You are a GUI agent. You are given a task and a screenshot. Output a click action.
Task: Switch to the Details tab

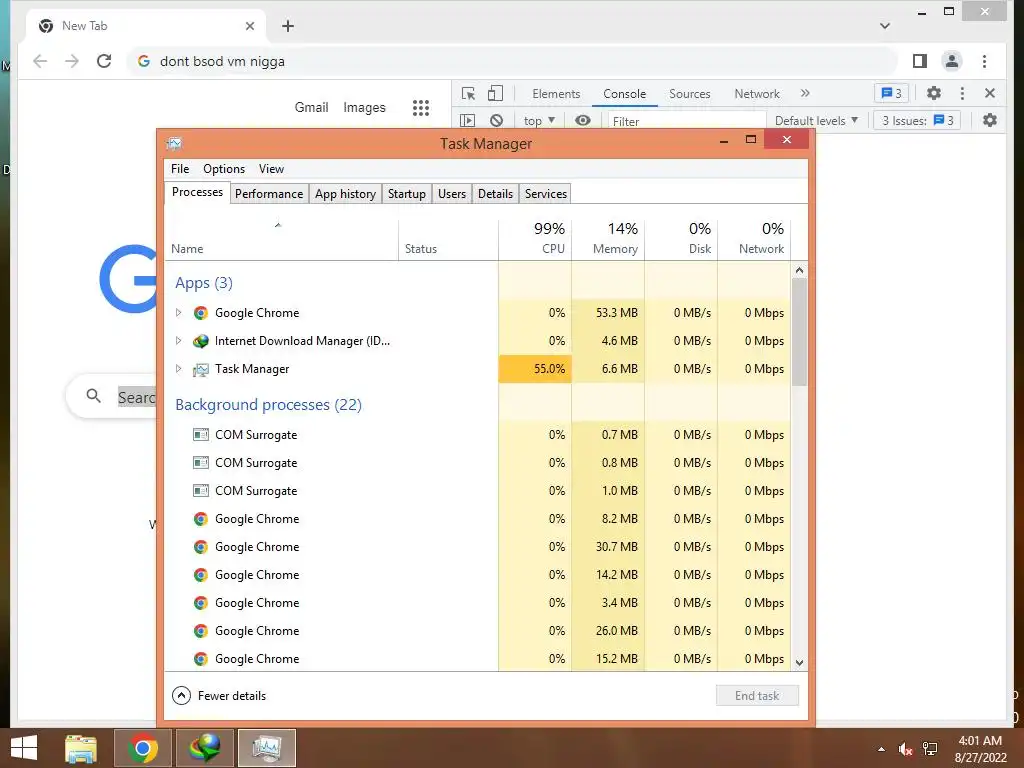pyautogui.click(x=495, y=194)
